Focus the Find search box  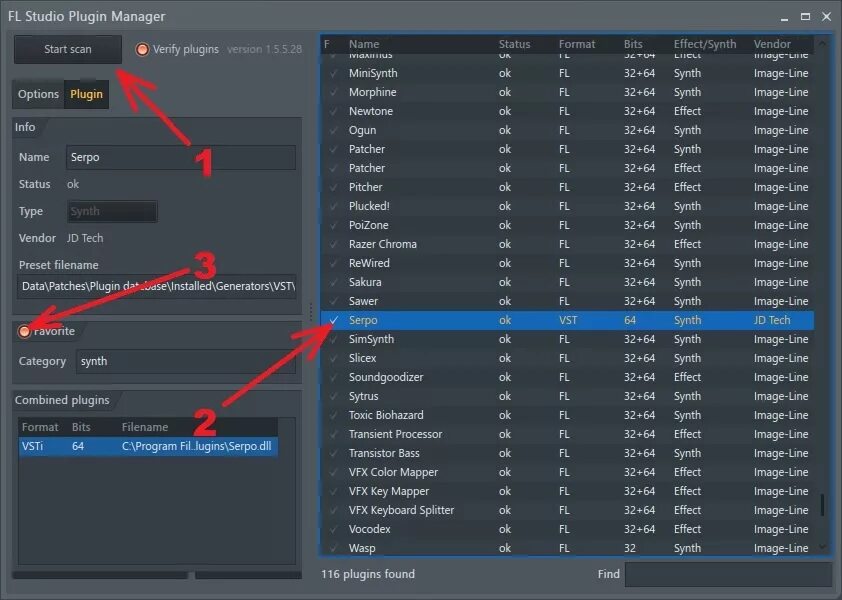click(x=728, y=574)
